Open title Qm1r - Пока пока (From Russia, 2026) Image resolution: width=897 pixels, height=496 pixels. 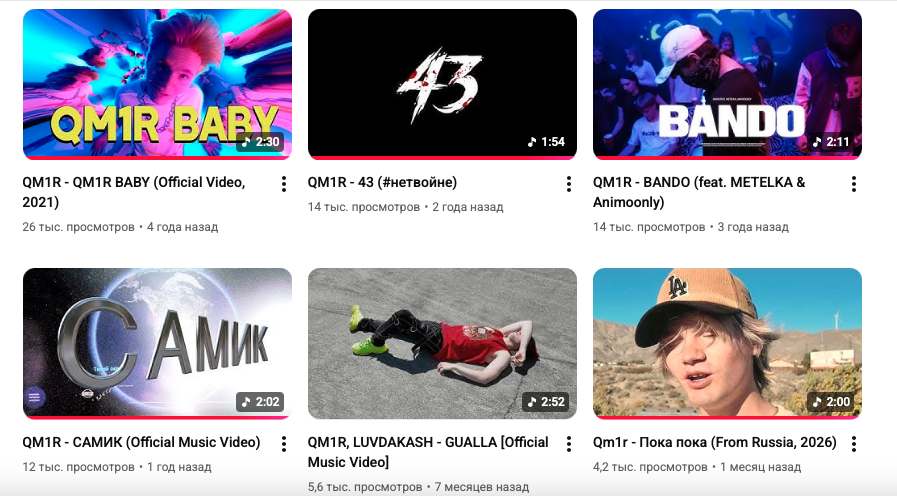tap(715, 442)
